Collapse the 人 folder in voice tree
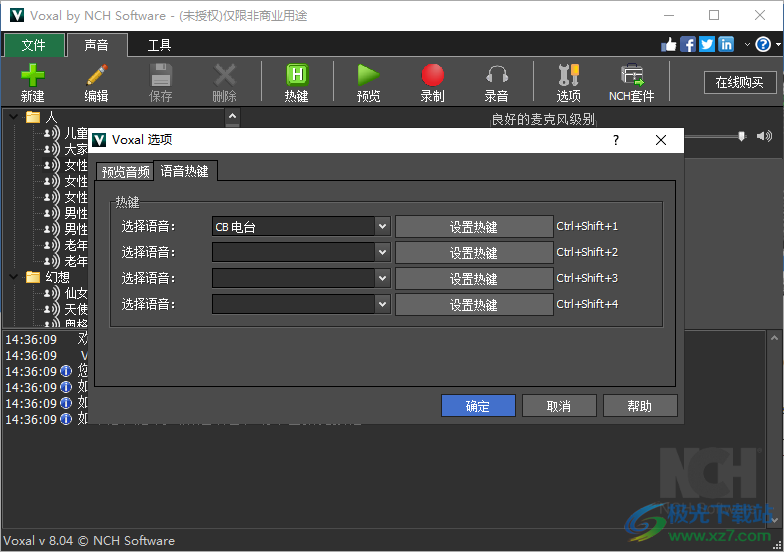This screenshot has height=552, width=784. 14,117
